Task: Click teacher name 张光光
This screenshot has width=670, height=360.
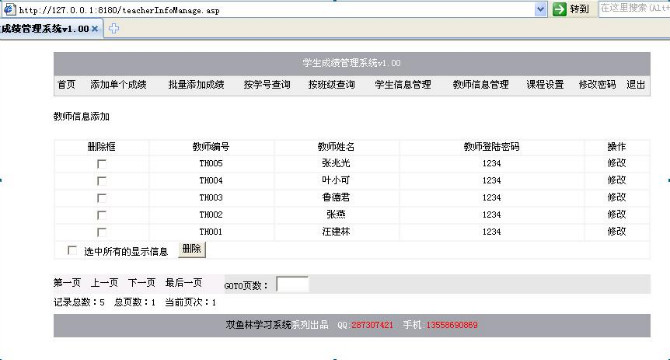Action: click(x=336, y=163)
